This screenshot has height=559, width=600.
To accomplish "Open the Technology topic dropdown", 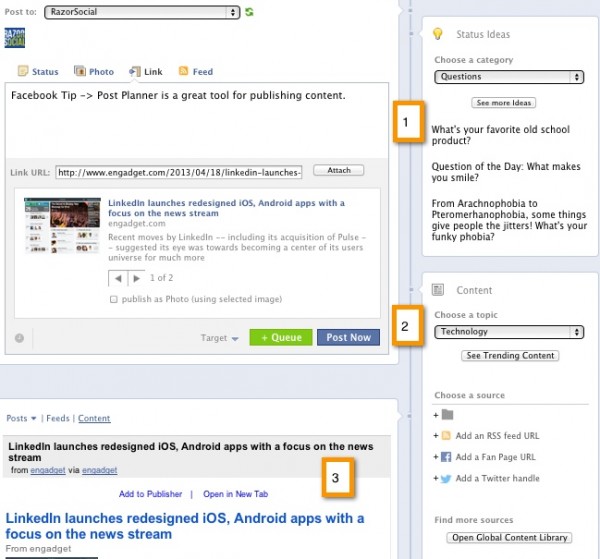I will coord(509,332).
